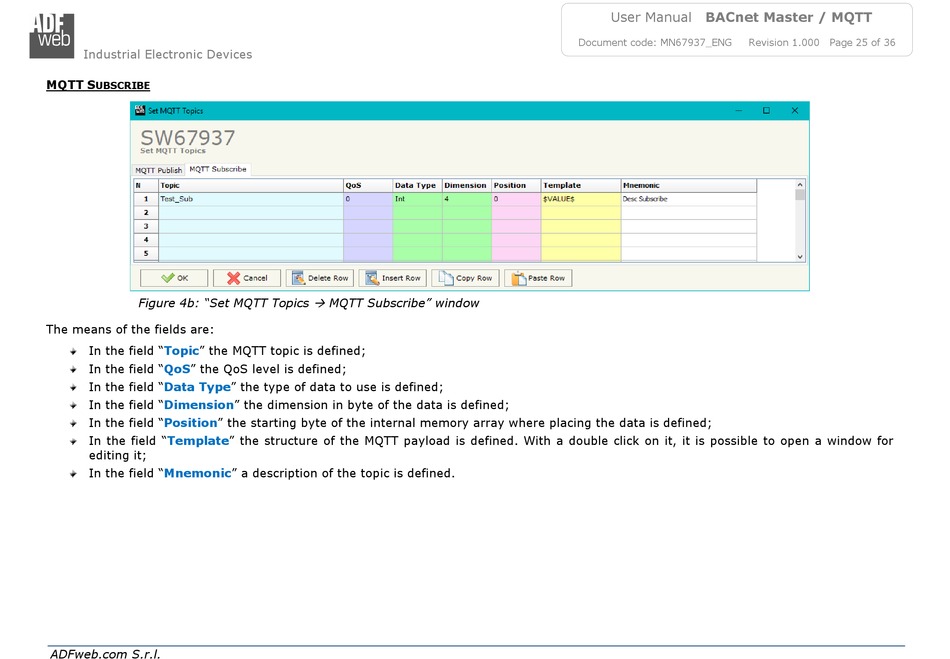Switch to the MQTT Publish tab
The width and height of the screenshot is (950, 659).
159,170
